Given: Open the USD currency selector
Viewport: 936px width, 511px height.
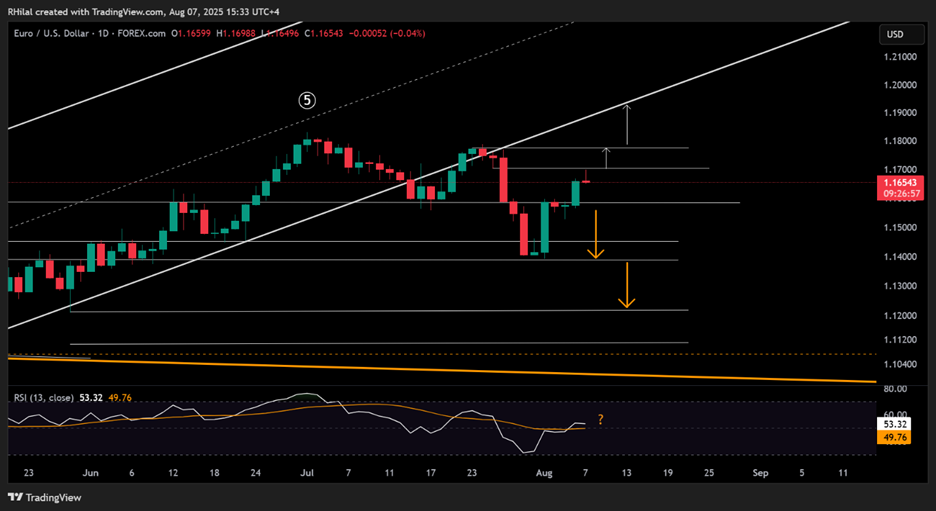Looking at the screenshot, I should coord(893,35).
